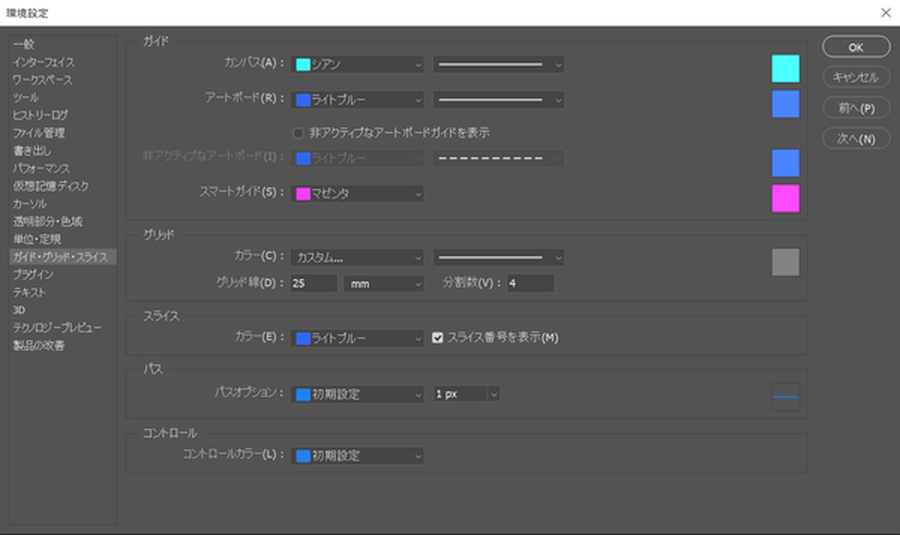Open the 単位・定規 preferences category
The height and width of the screenshot is (535, 900).
click(x=37, y=239)
